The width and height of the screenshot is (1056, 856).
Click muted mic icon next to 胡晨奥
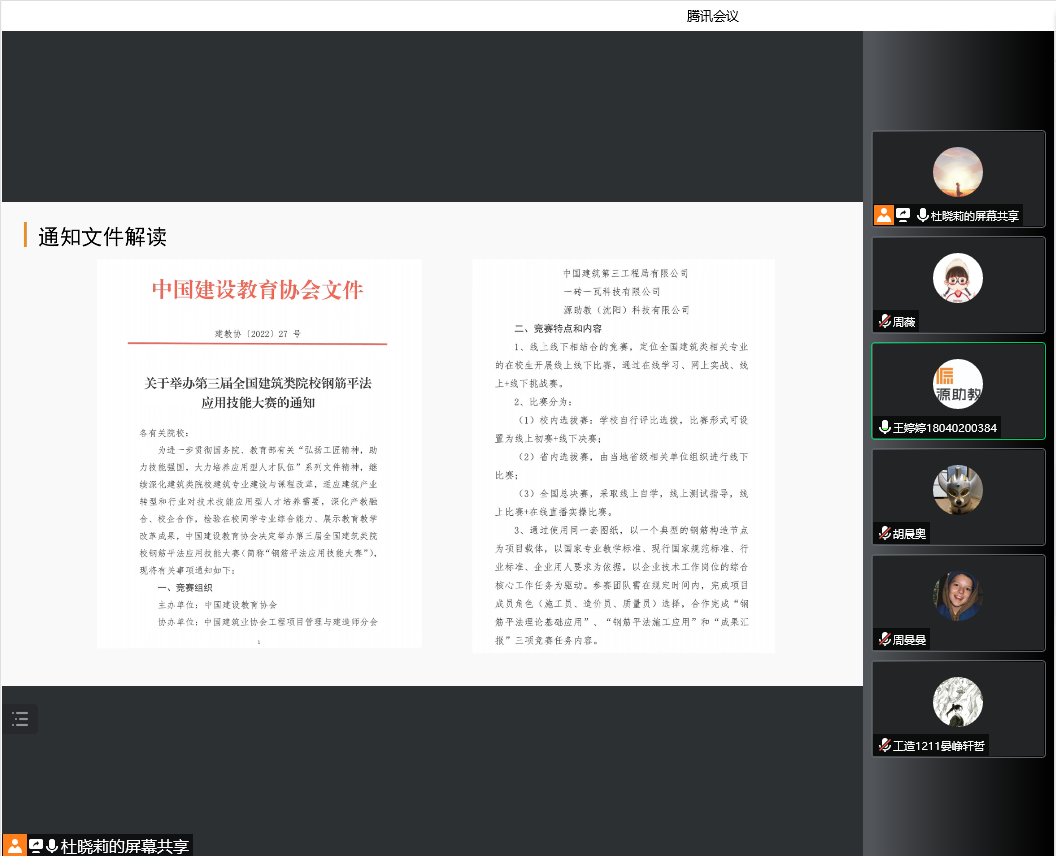(884, 534)
